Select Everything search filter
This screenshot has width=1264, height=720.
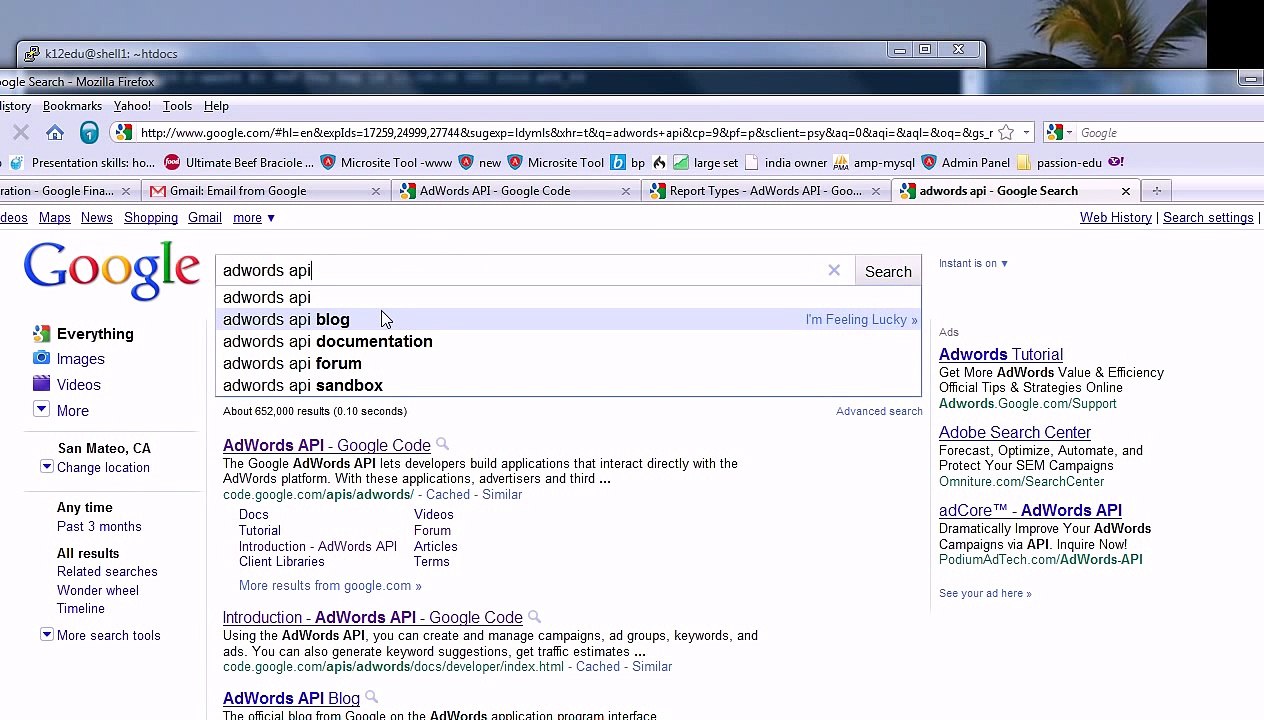[x=95, y=334]
